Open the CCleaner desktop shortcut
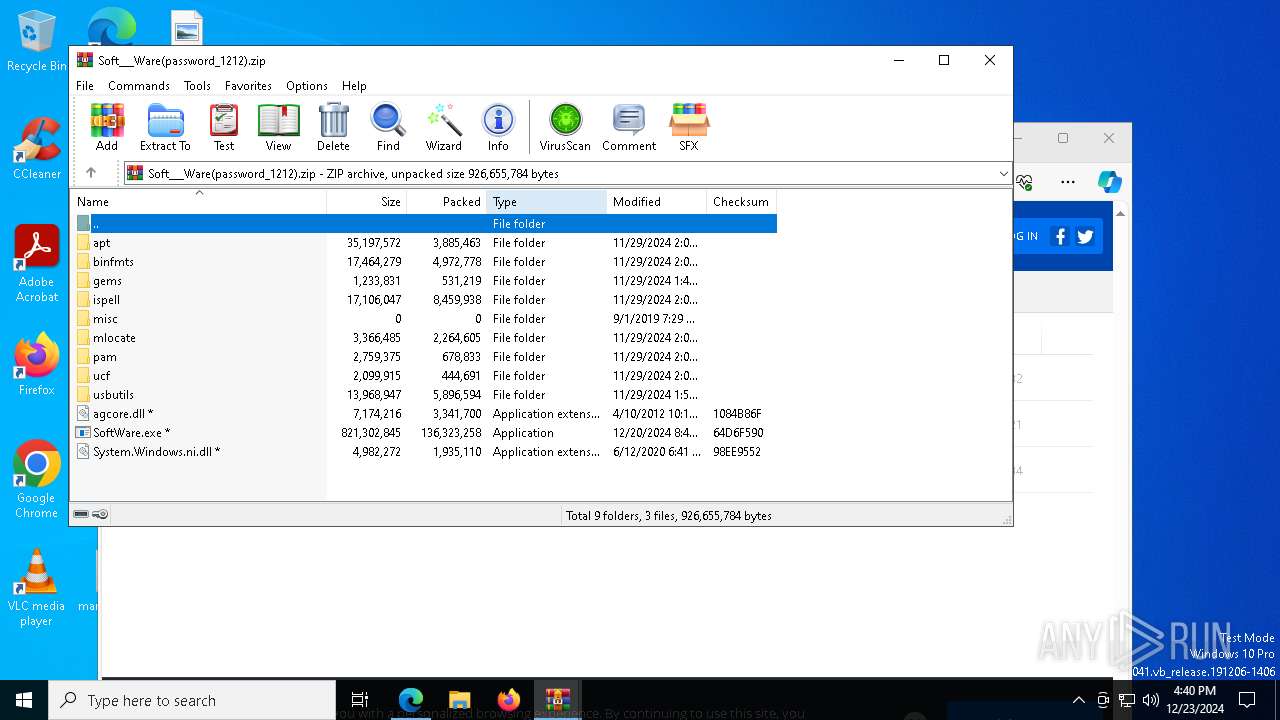 point(37,149)
